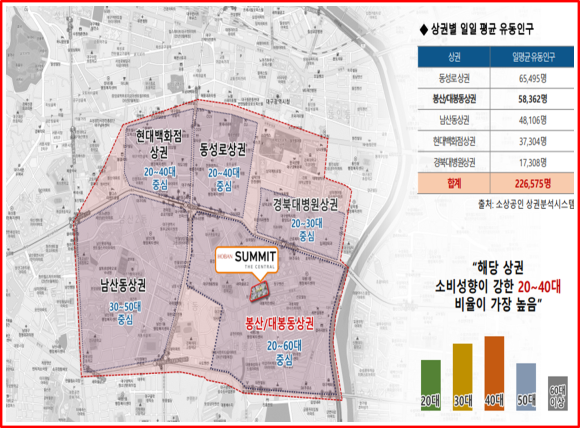Click the 현대백화점상권 table row name
The image size is (580, 428).
point(454,141)
